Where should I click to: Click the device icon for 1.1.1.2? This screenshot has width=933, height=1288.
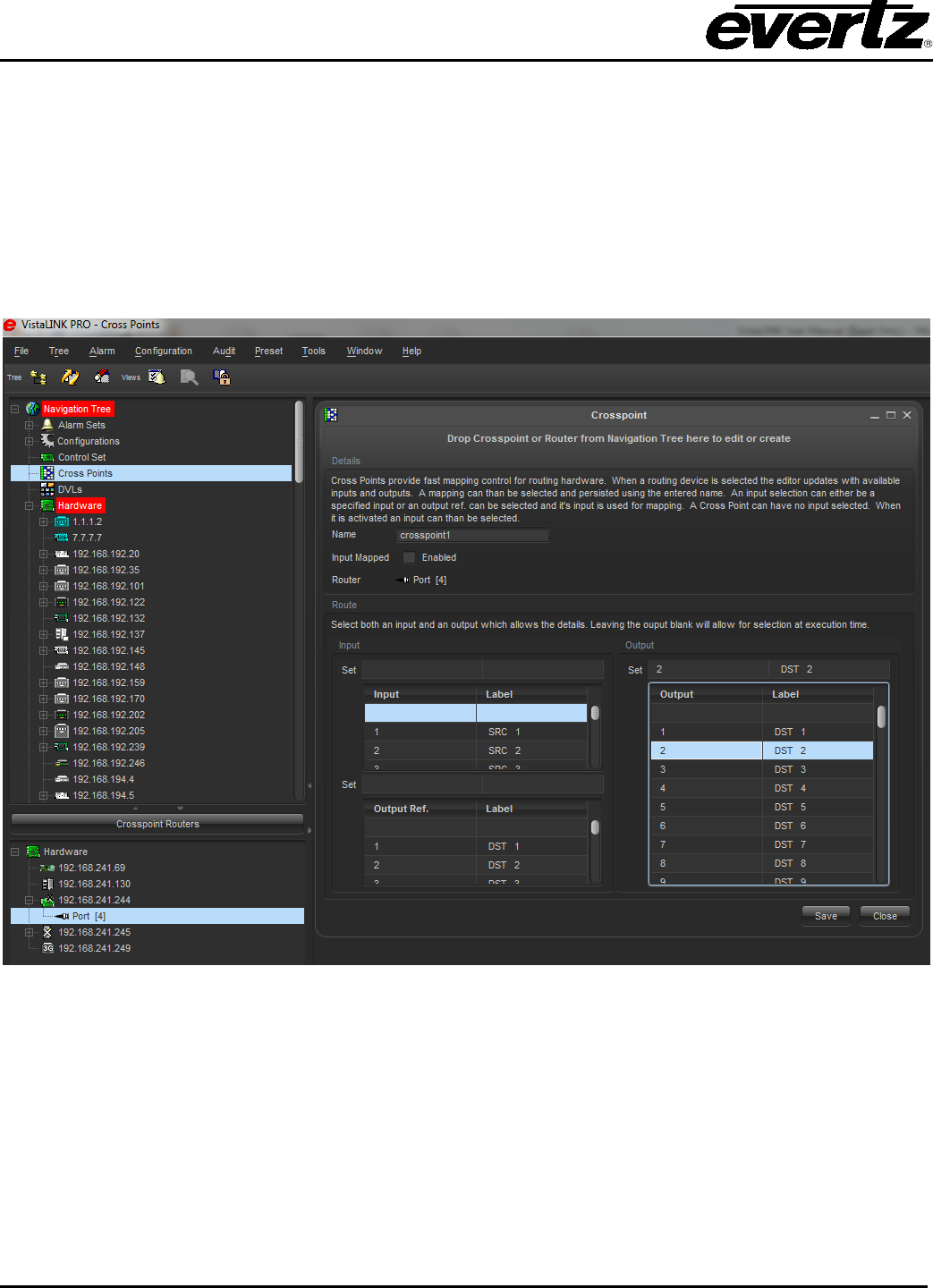tap(62, 521)
